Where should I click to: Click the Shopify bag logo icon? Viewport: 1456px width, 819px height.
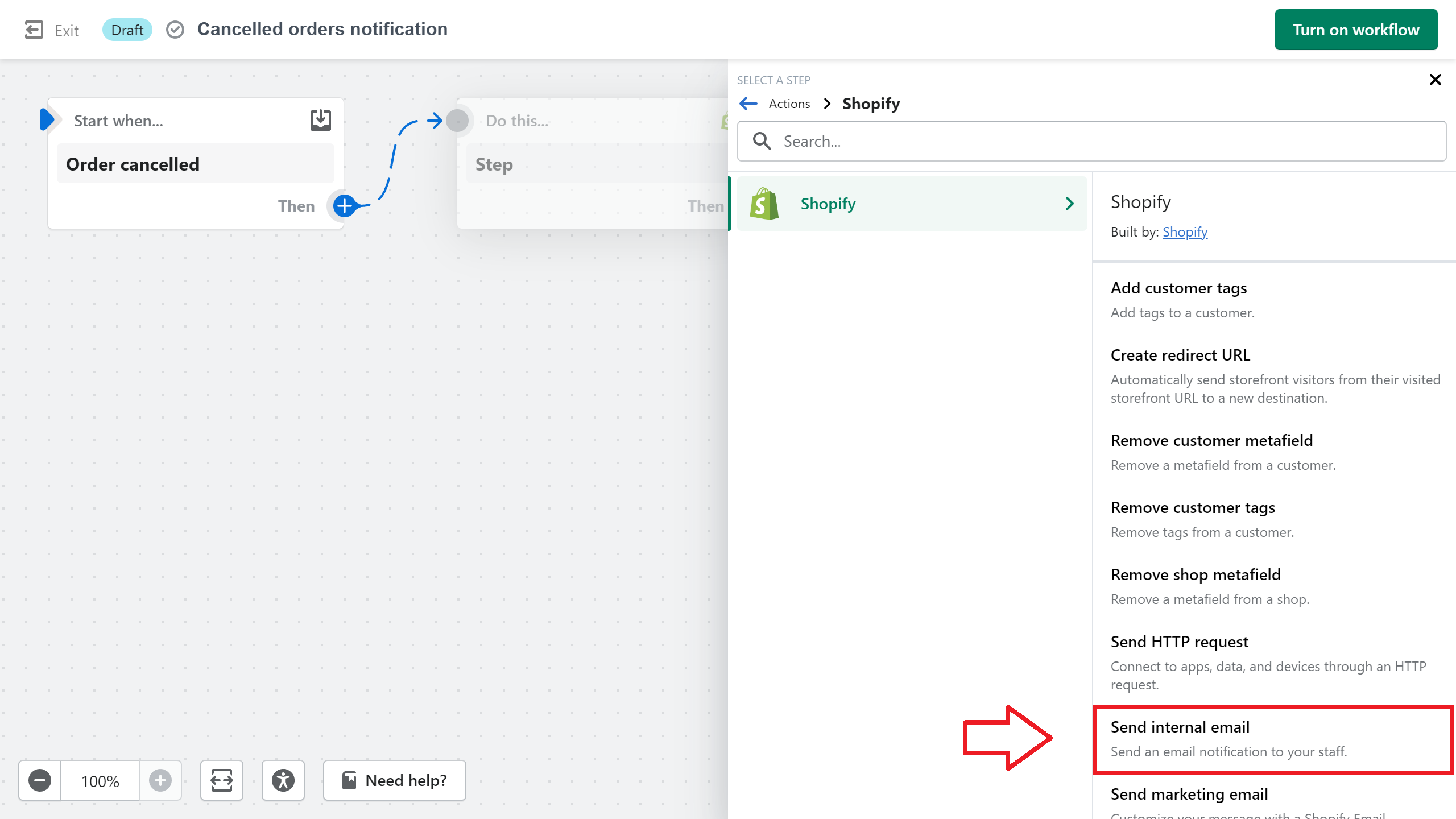point(764,204)
